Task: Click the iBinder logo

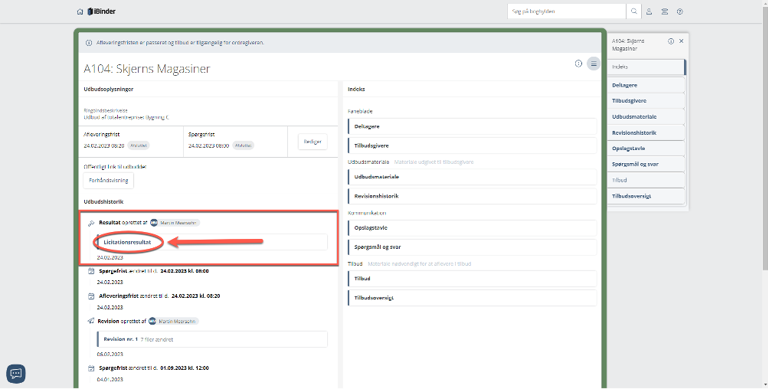Action: tap(101, 11)
